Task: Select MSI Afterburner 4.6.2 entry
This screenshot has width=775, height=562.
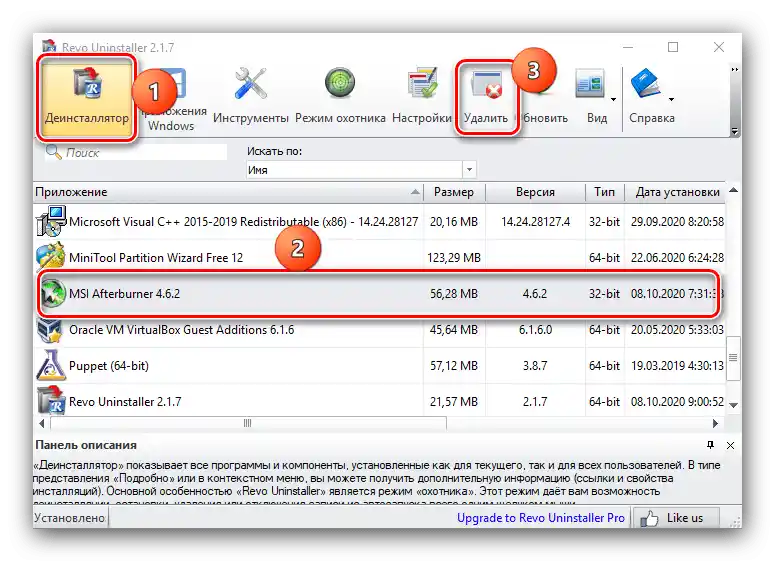Action: (380, 294)
